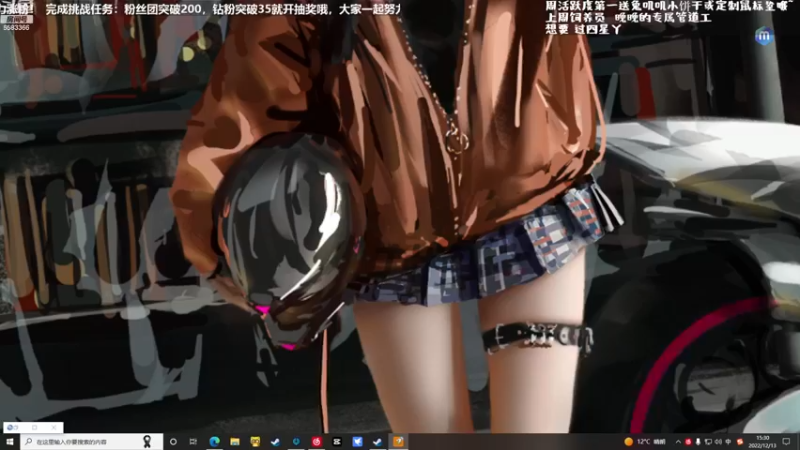
Task: Open the second Steam icon near the orange app
Action: pos(378,442)
